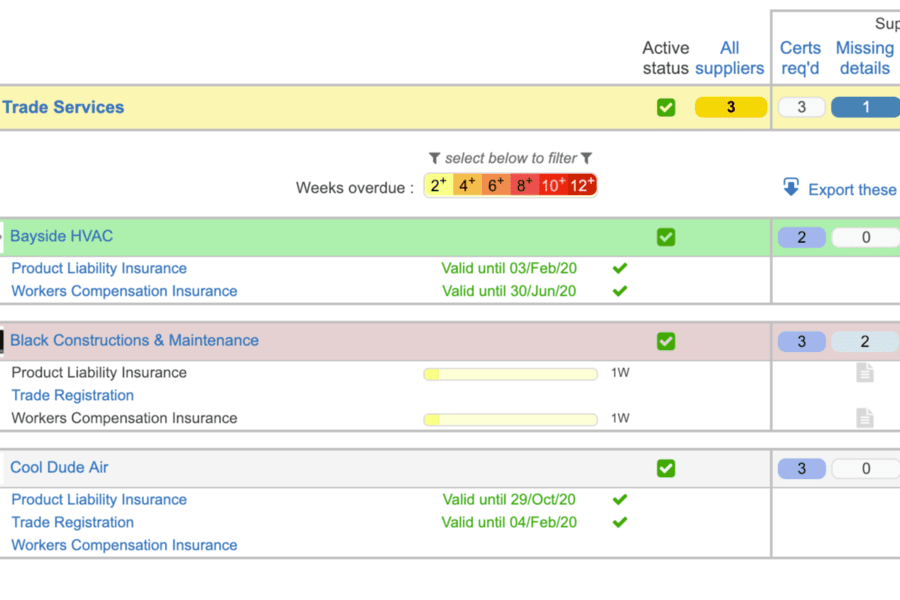Click the missing document icon for Workers Compensation Insurance

864,419
